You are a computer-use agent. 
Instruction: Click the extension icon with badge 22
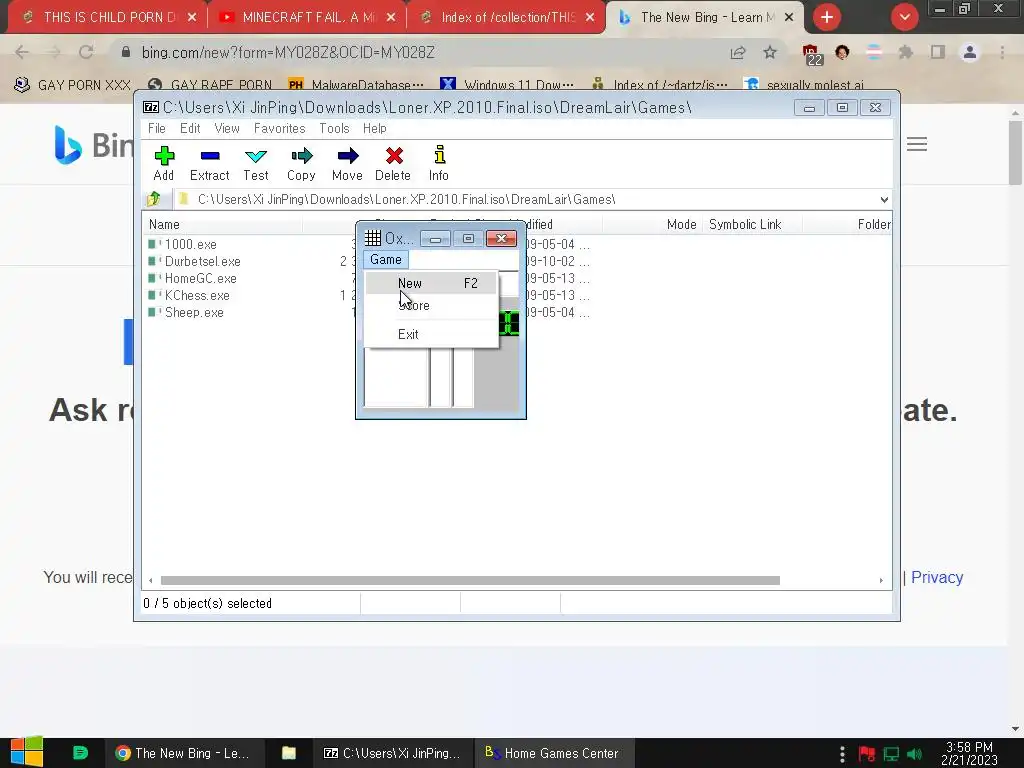point(811,54)
